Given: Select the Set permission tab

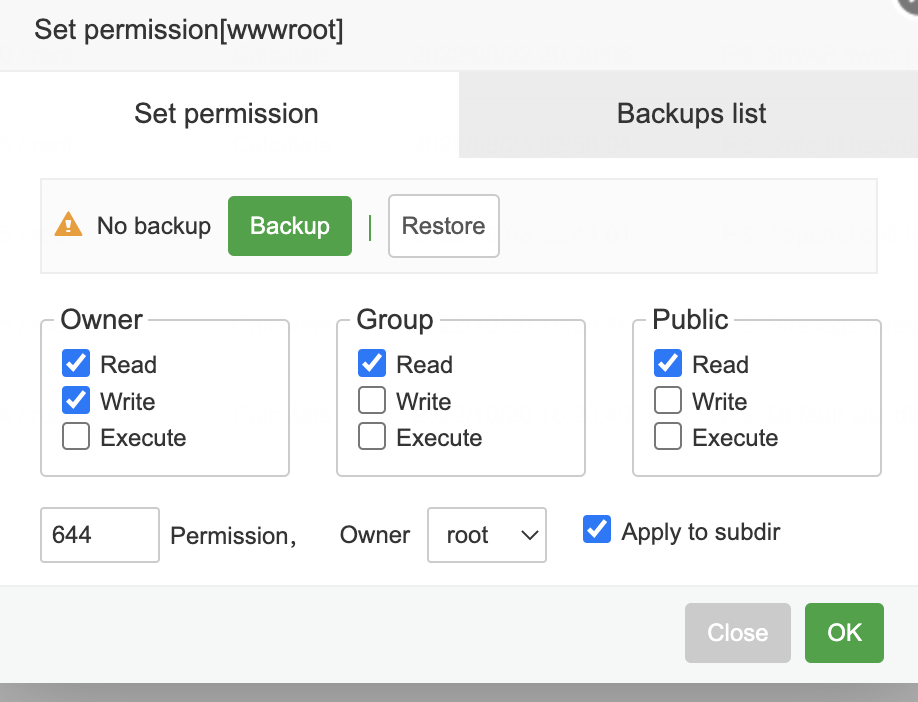Looking at the screenshot, I should [227, 114].
